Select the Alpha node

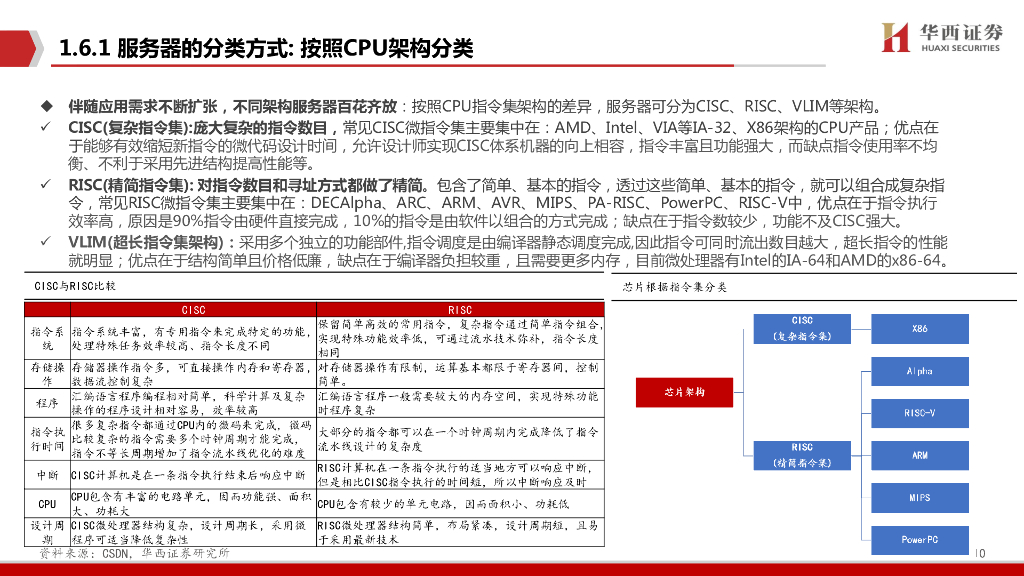919,371
